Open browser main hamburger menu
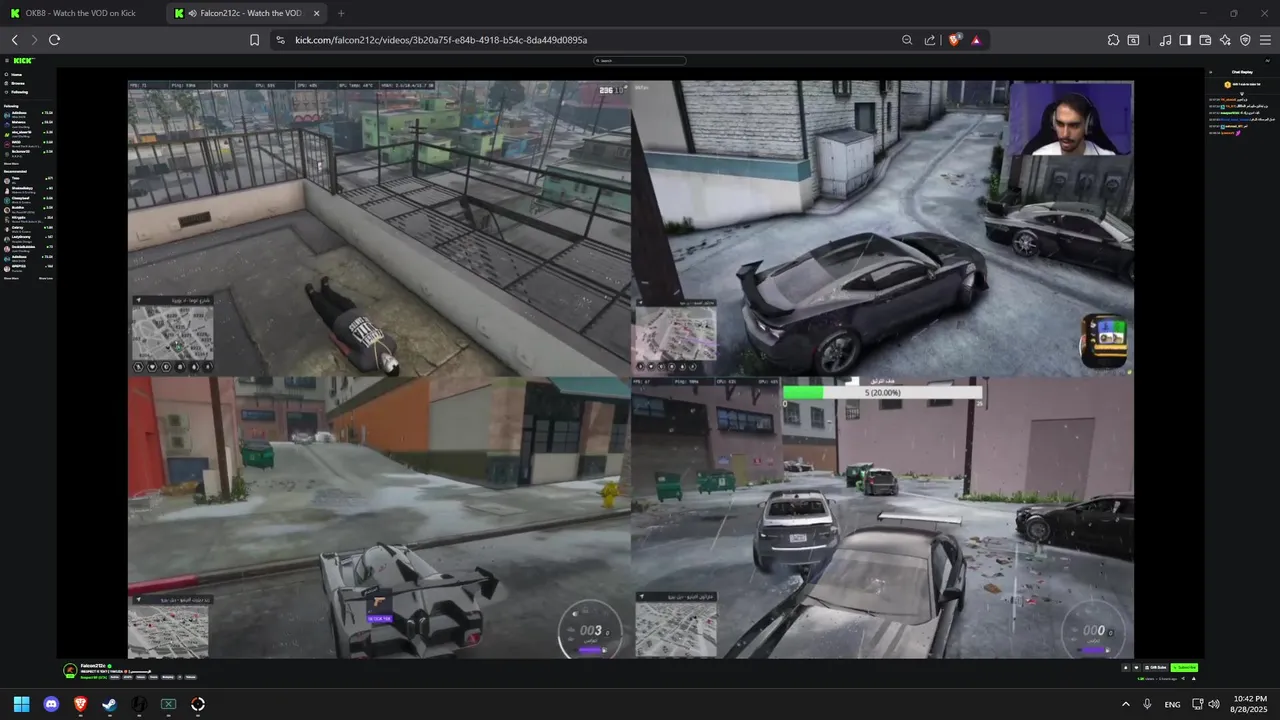 click(x=1265, y=40)
